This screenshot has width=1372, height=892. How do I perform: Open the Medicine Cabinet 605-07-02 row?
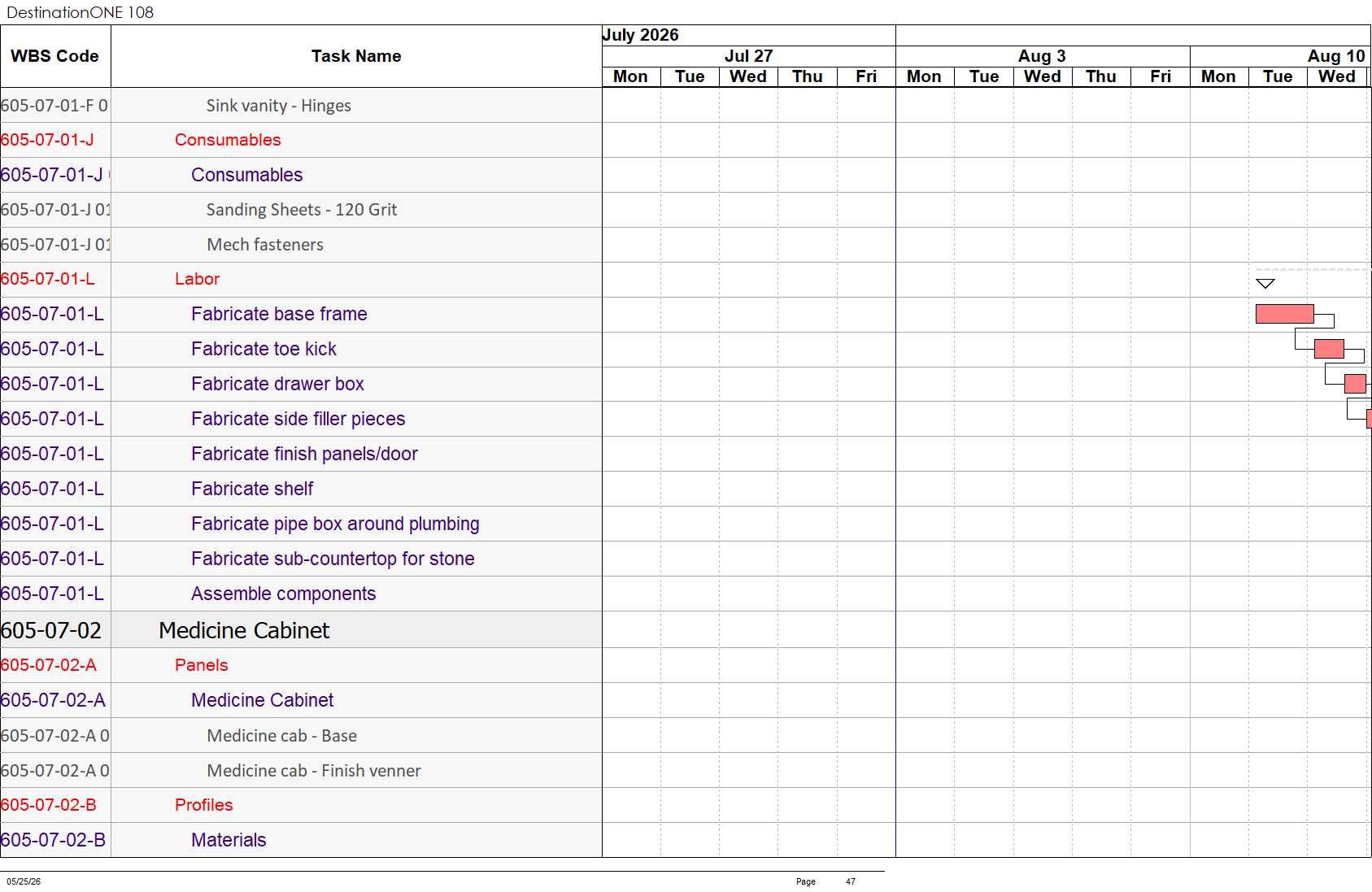(301, 630)
